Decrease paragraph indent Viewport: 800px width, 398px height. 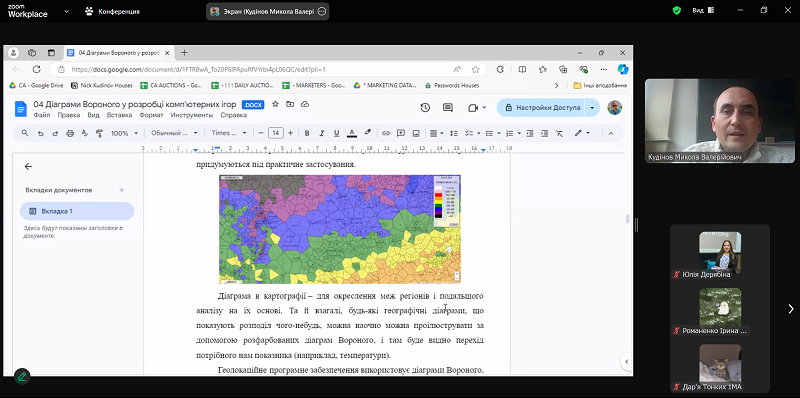[x=530, y=133]
